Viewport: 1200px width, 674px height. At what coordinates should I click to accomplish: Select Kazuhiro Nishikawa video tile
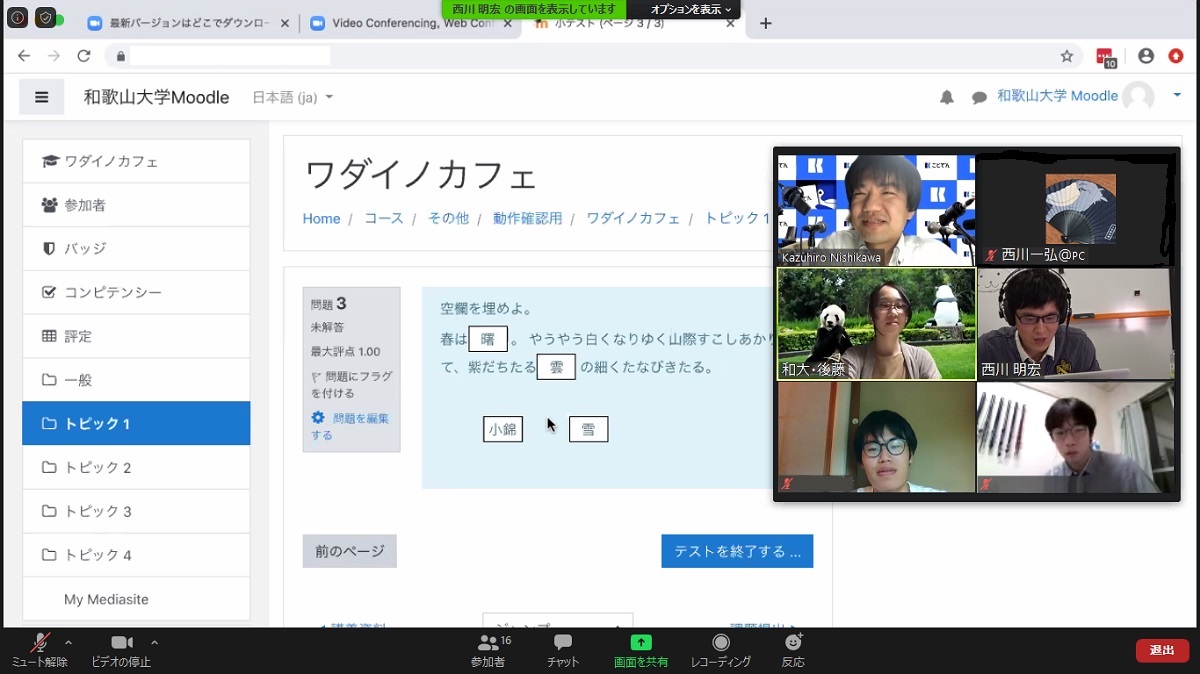pos(876,209)
